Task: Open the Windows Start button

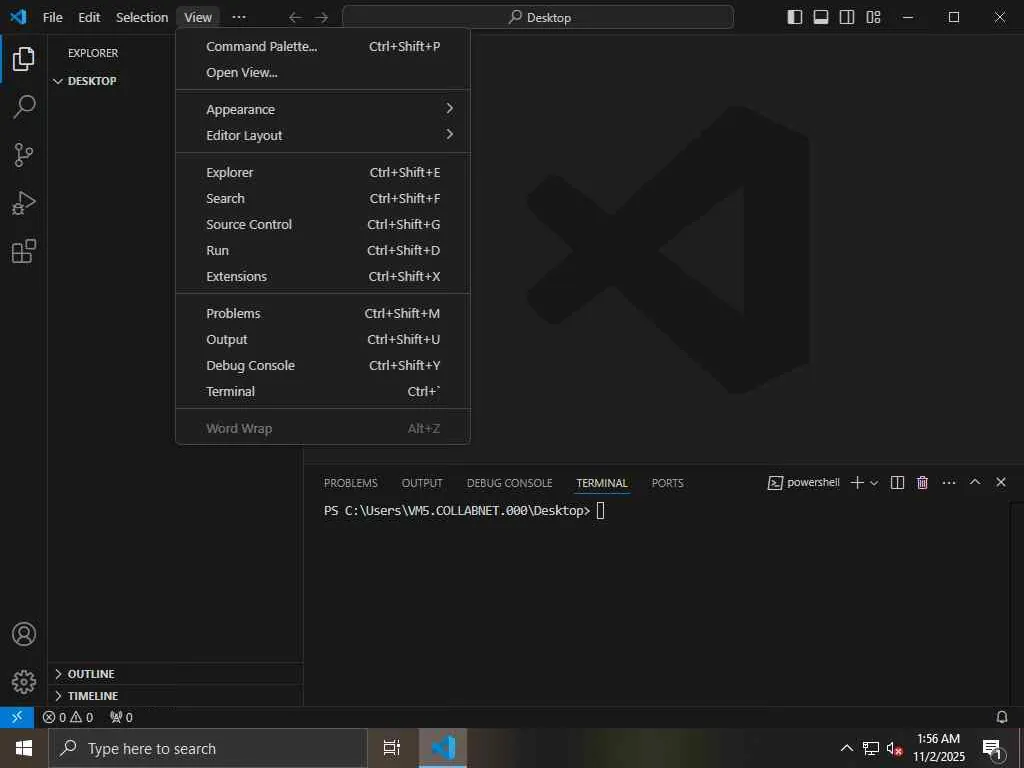Action: tap(24, 748)
